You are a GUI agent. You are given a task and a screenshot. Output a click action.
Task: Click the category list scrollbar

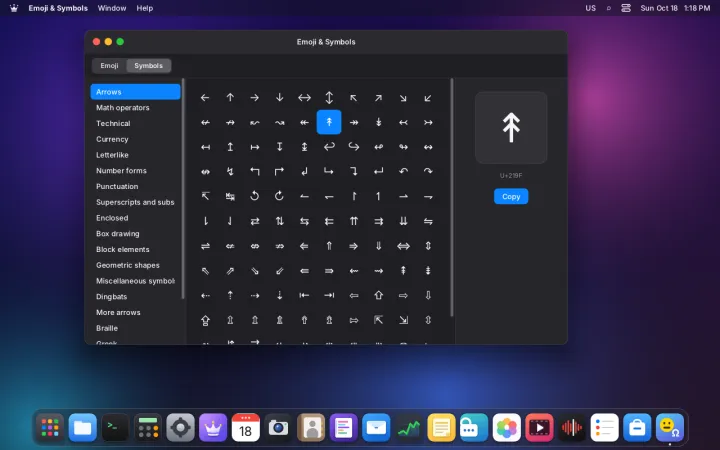(x=183, y=189)
